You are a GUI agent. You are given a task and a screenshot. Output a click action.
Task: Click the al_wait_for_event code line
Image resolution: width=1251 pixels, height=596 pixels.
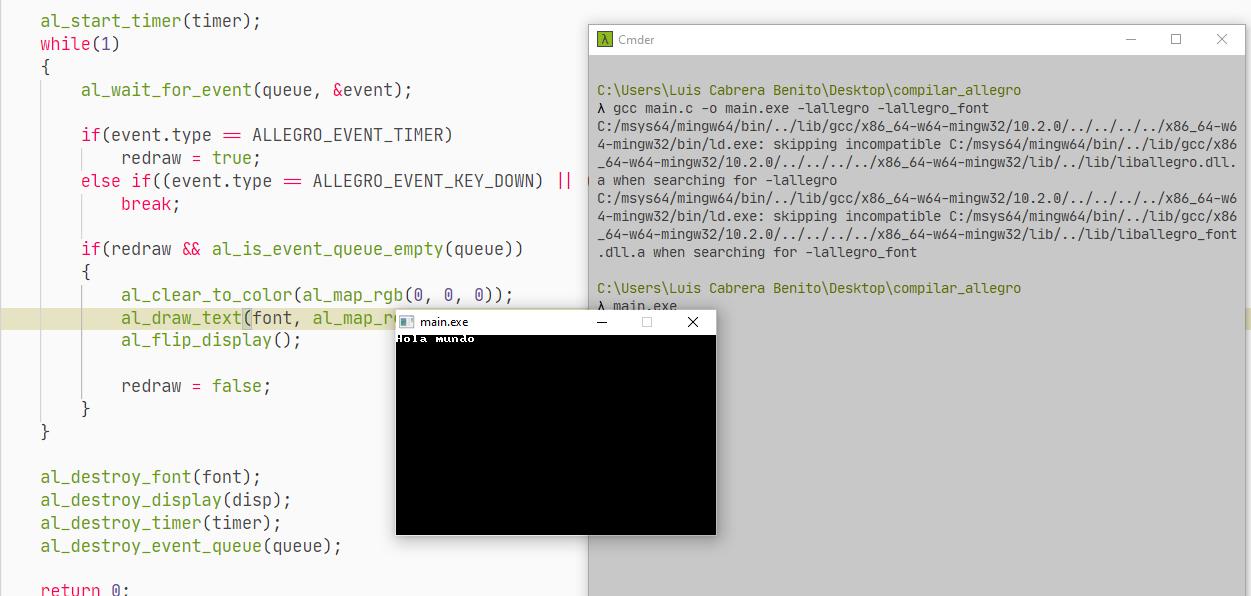246,90
